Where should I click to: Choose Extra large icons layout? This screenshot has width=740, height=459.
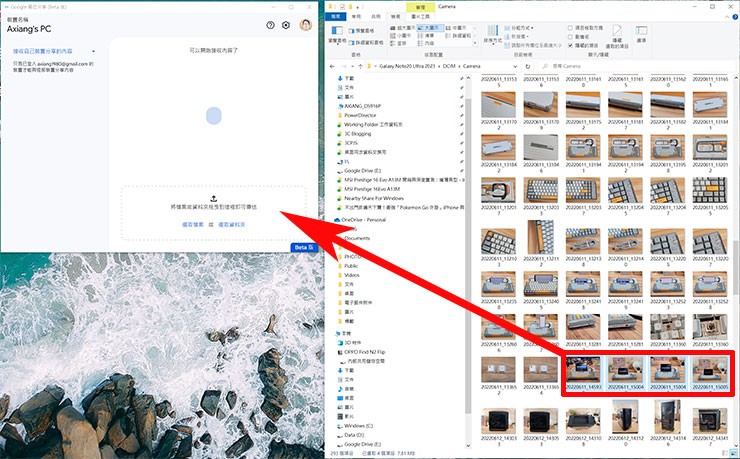click(x=403, y=28)
